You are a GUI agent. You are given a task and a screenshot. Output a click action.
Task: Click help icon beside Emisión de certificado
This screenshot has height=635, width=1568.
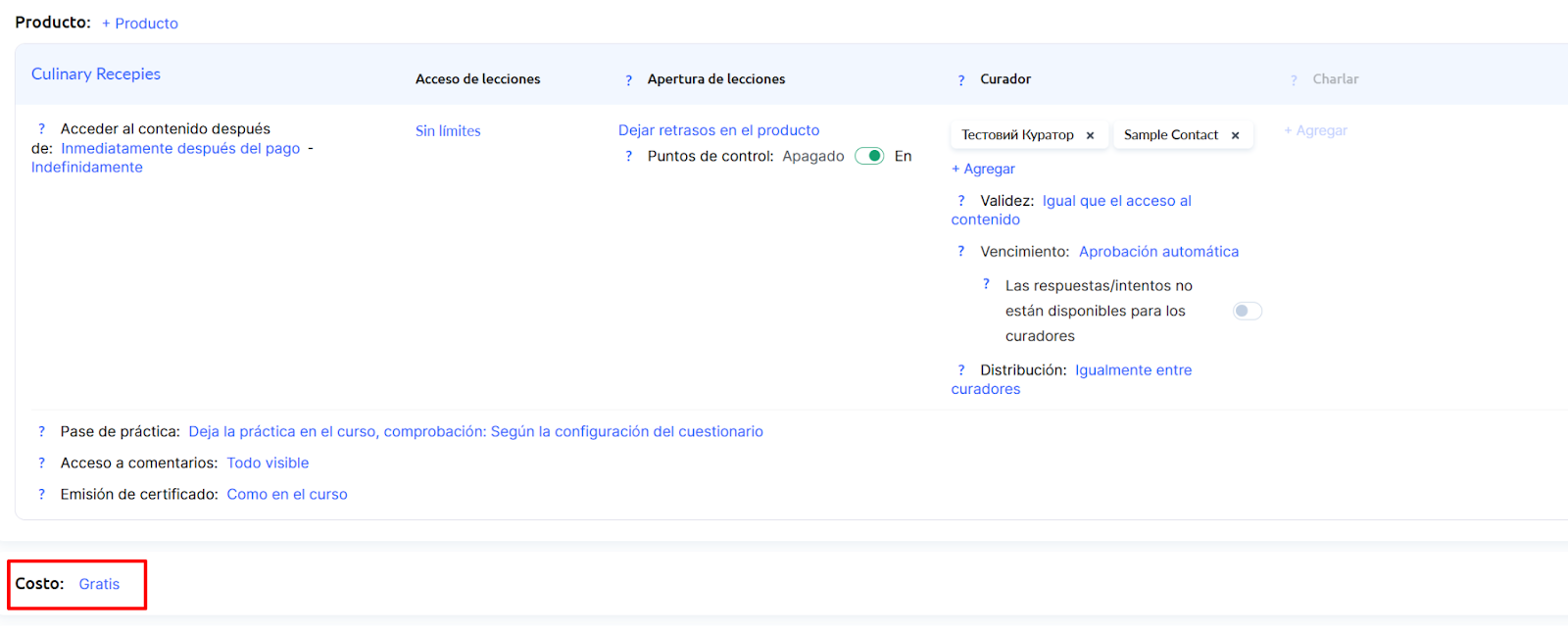pos(41,495)
